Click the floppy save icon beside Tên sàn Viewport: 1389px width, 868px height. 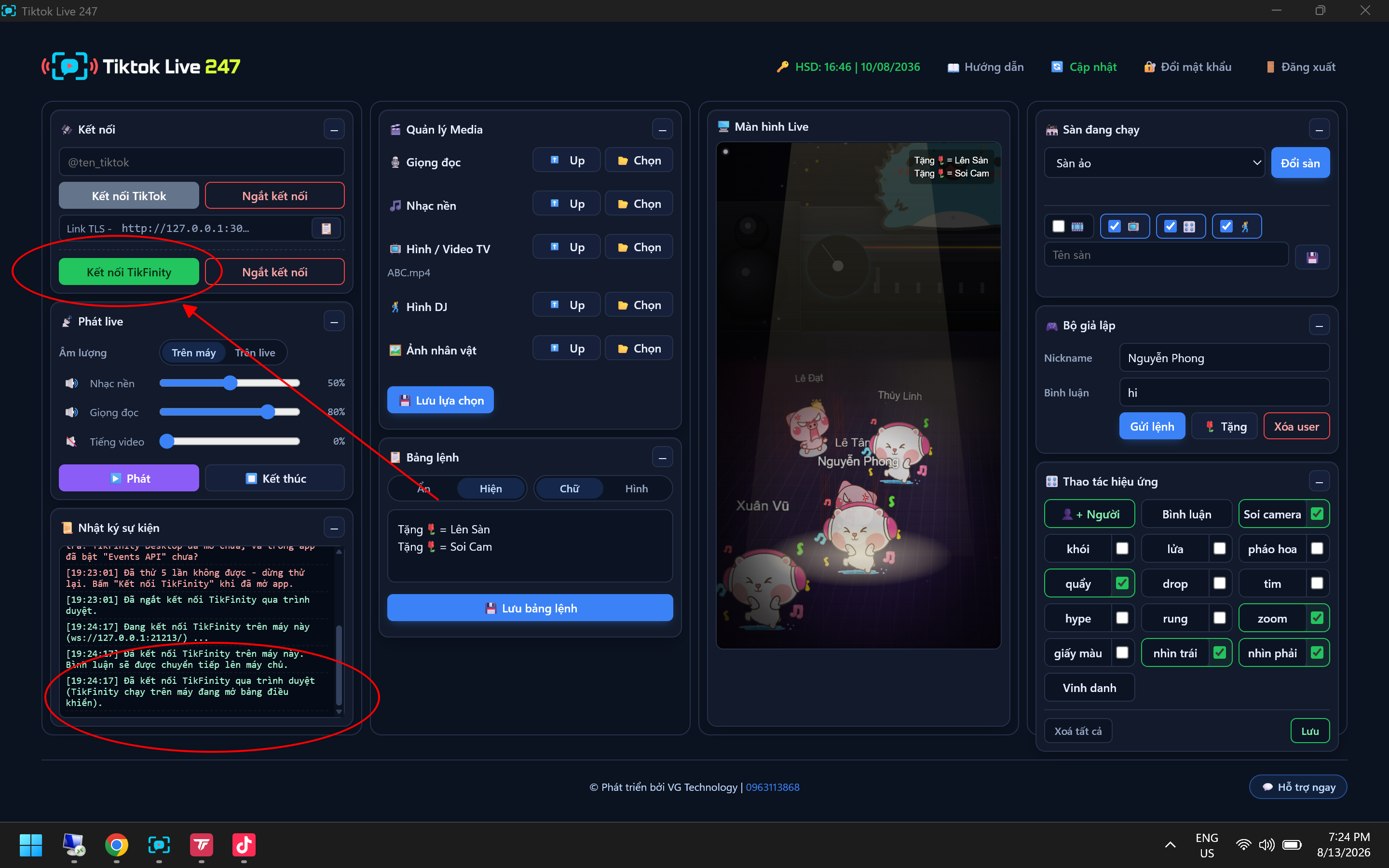(x=1312, y=257)
